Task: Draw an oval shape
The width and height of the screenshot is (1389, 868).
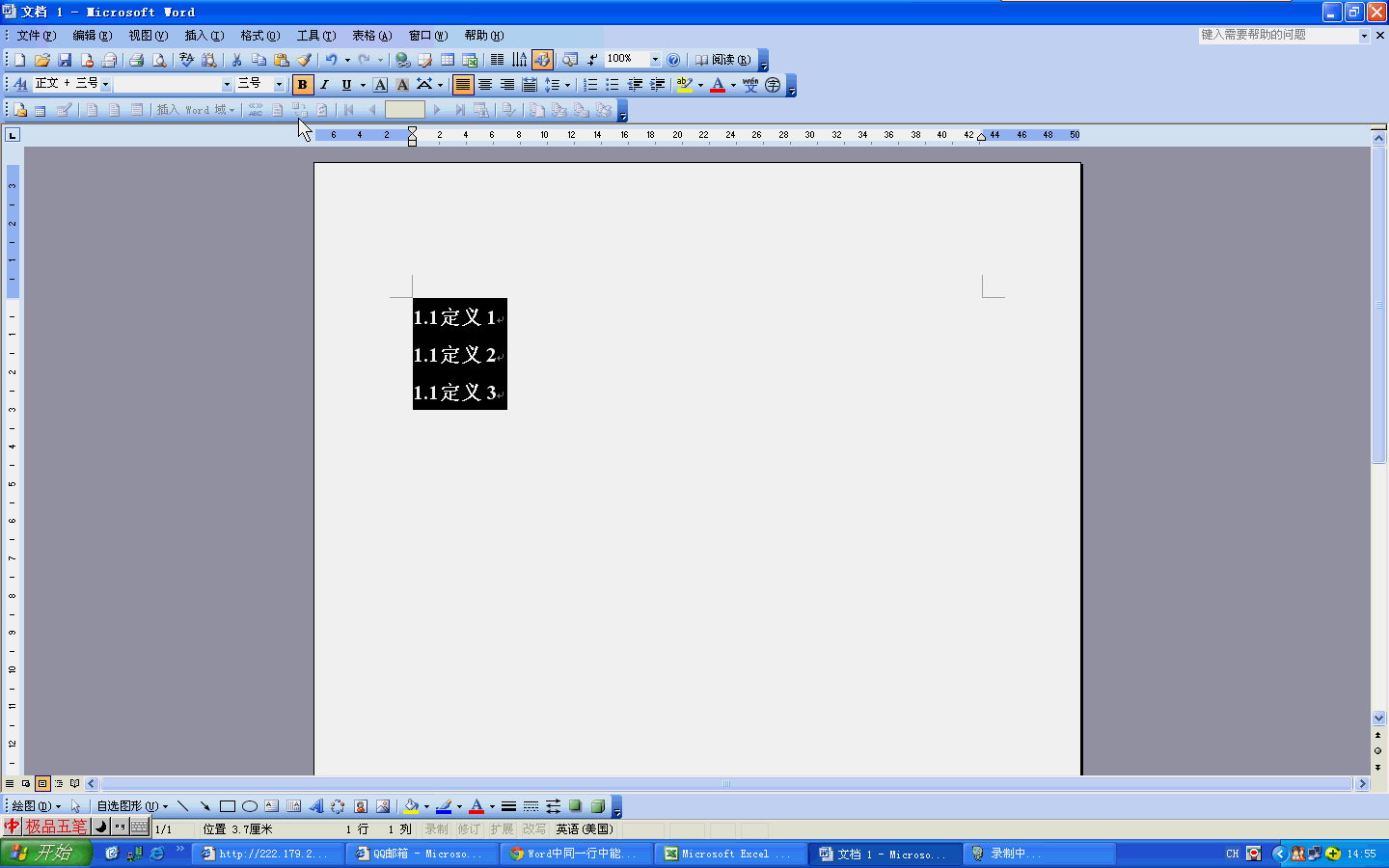Action: click(250, 806)
